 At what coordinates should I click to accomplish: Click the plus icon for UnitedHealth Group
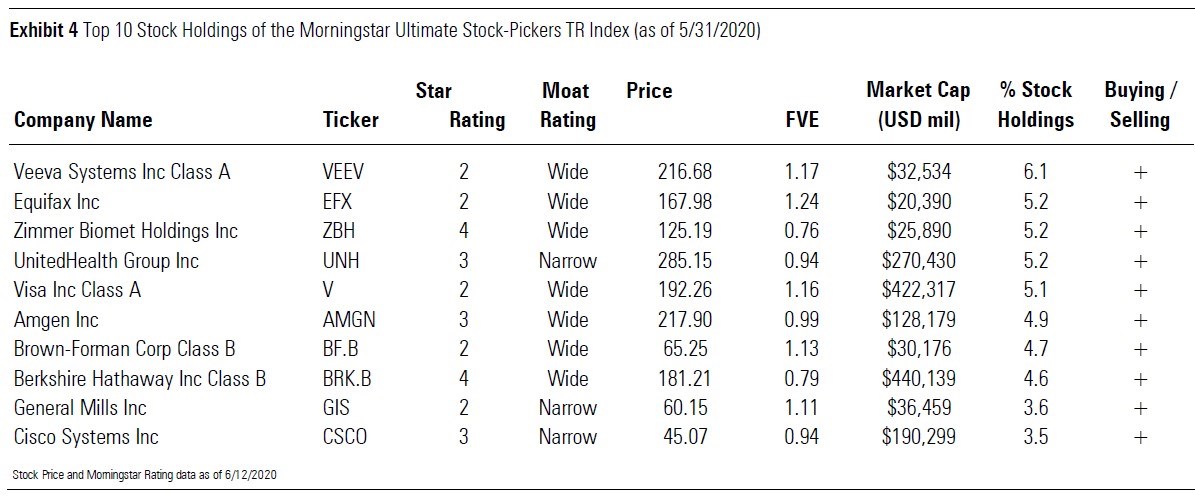[1139, 261]
